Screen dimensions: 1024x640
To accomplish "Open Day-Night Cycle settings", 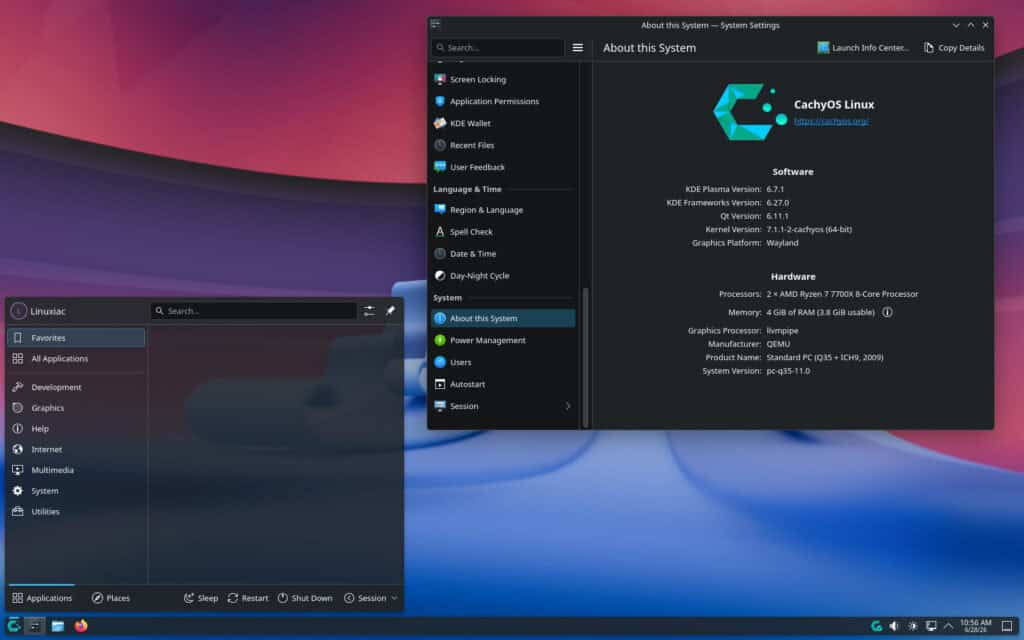I will coord(503,276).
